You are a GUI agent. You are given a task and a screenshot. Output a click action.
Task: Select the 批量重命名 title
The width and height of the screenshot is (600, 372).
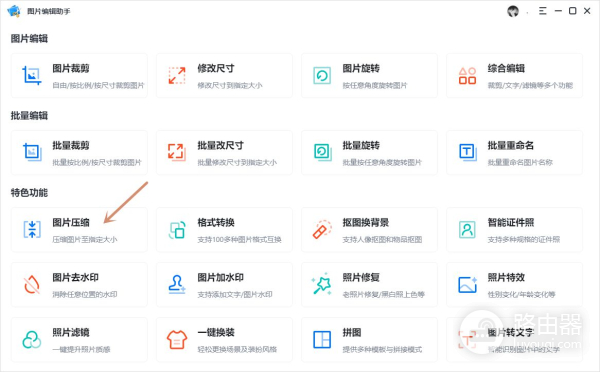tap(510, 145)
